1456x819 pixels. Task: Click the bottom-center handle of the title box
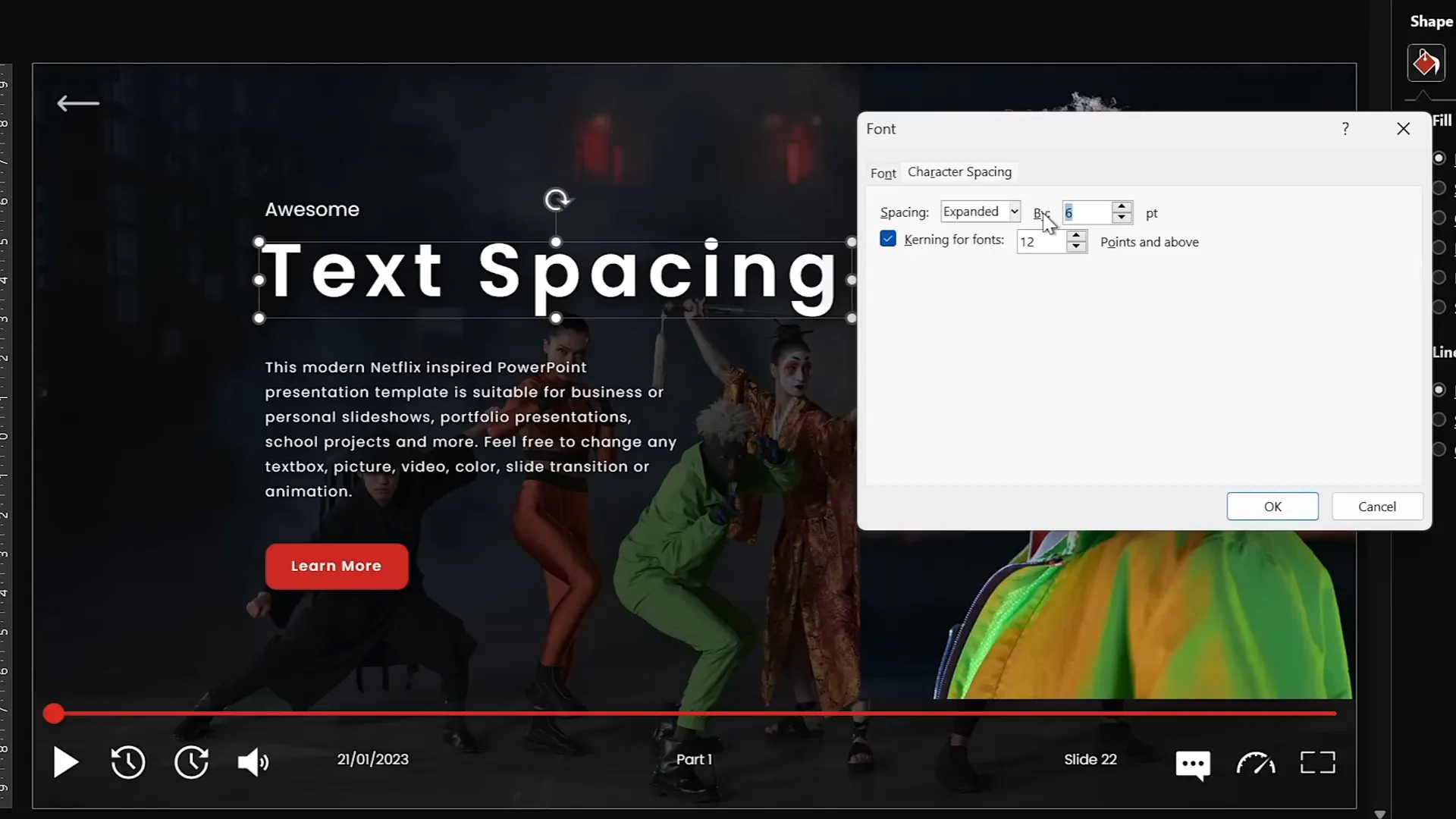556,318
